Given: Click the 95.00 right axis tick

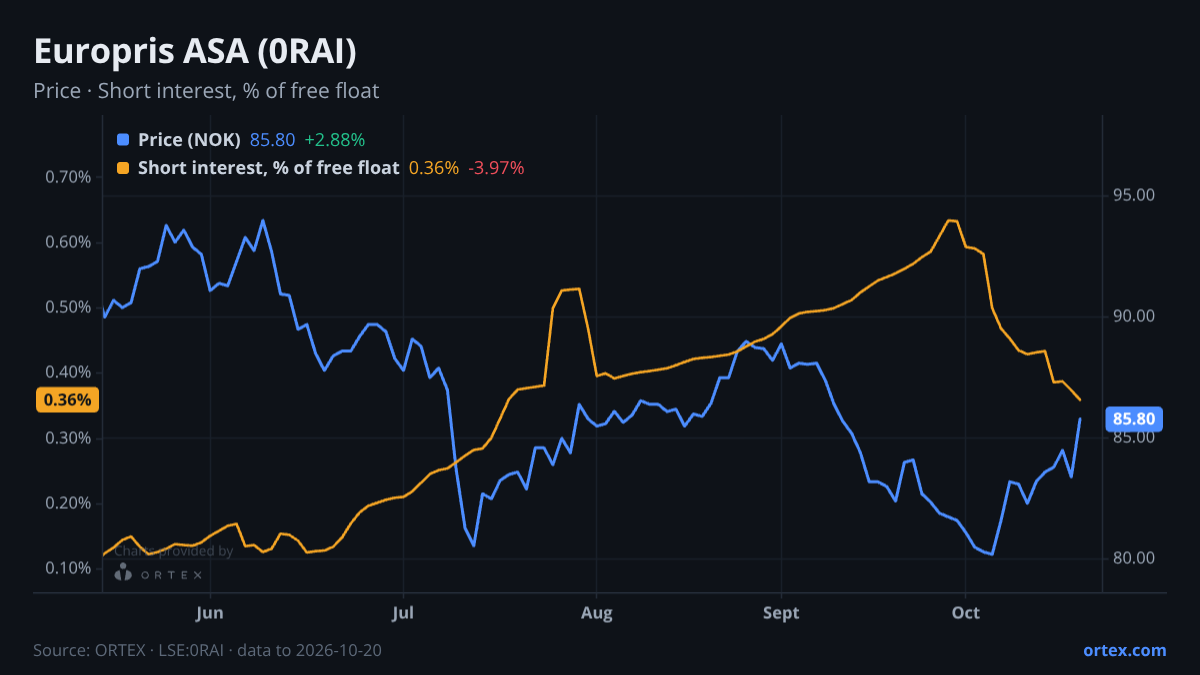Looking at the screenshot, I should point(1134,195).
